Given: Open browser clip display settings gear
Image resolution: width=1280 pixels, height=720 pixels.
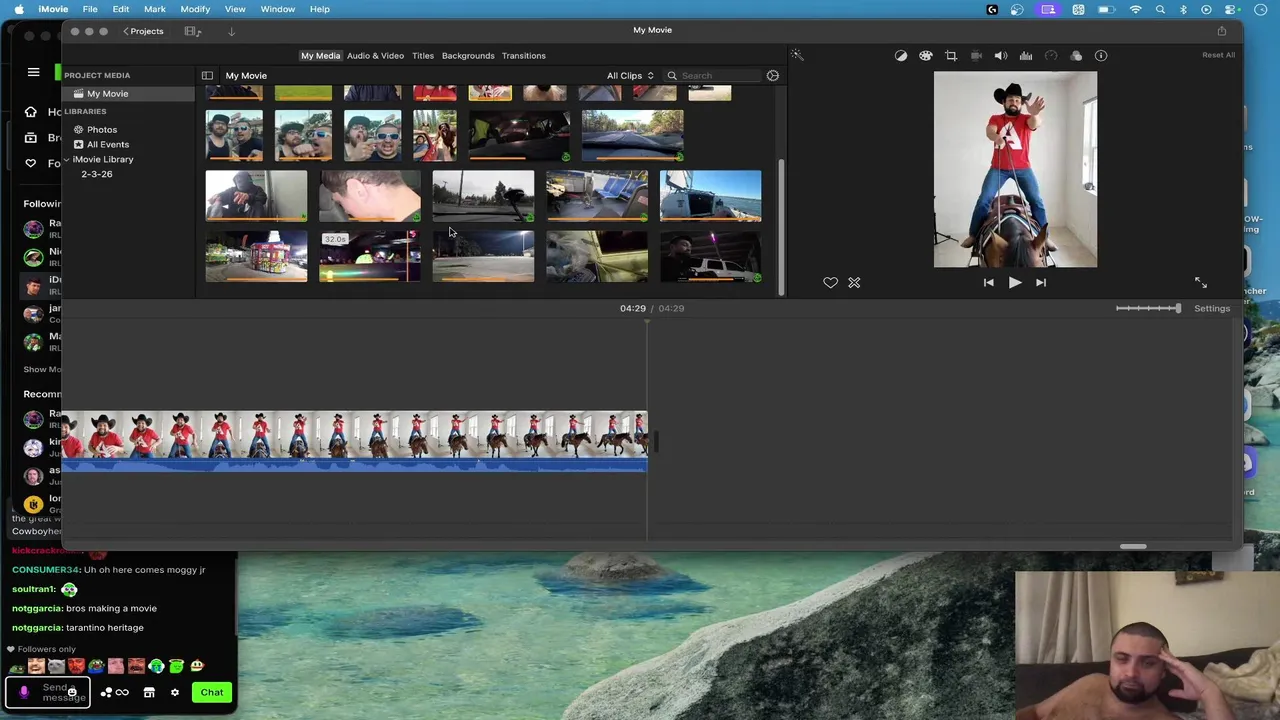Looking at the screenshot, I should (773, 75).
